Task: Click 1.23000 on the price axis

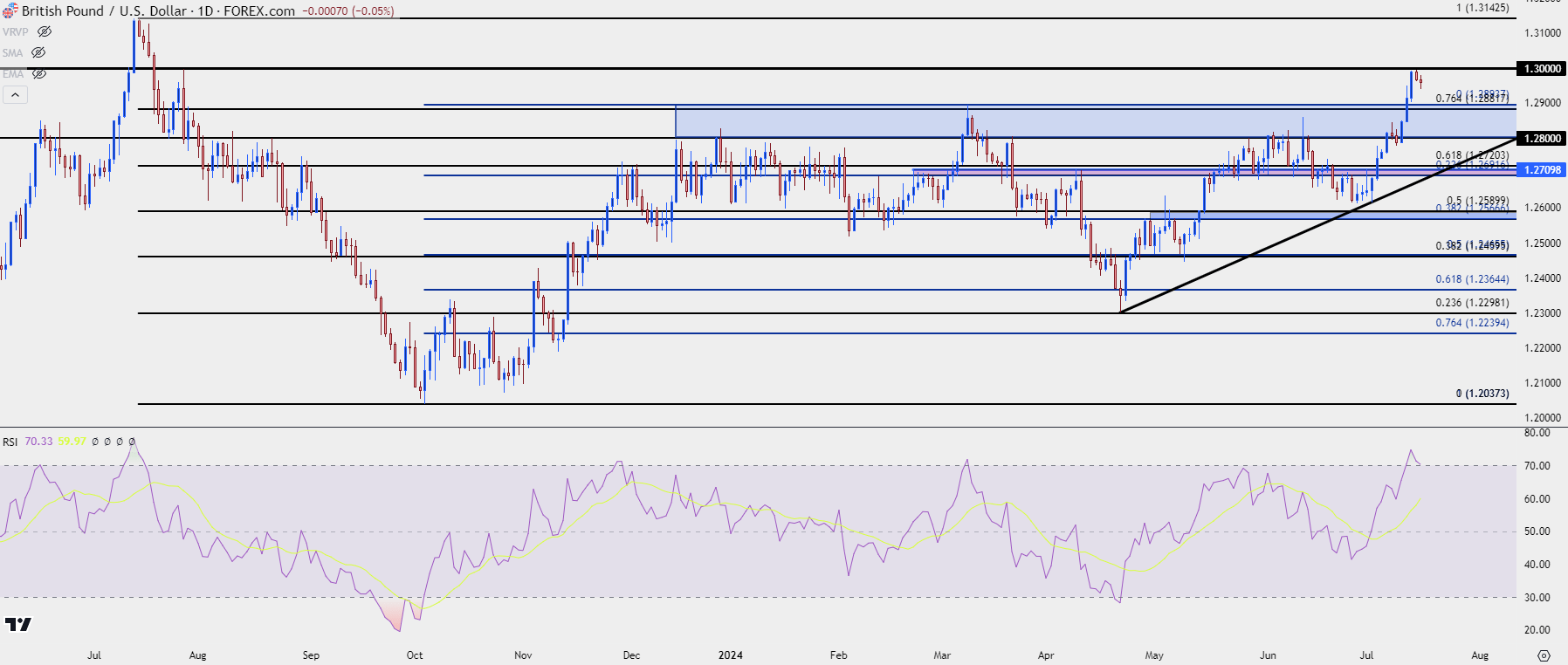Action: pyautogui.click(x=1543, y=313)
